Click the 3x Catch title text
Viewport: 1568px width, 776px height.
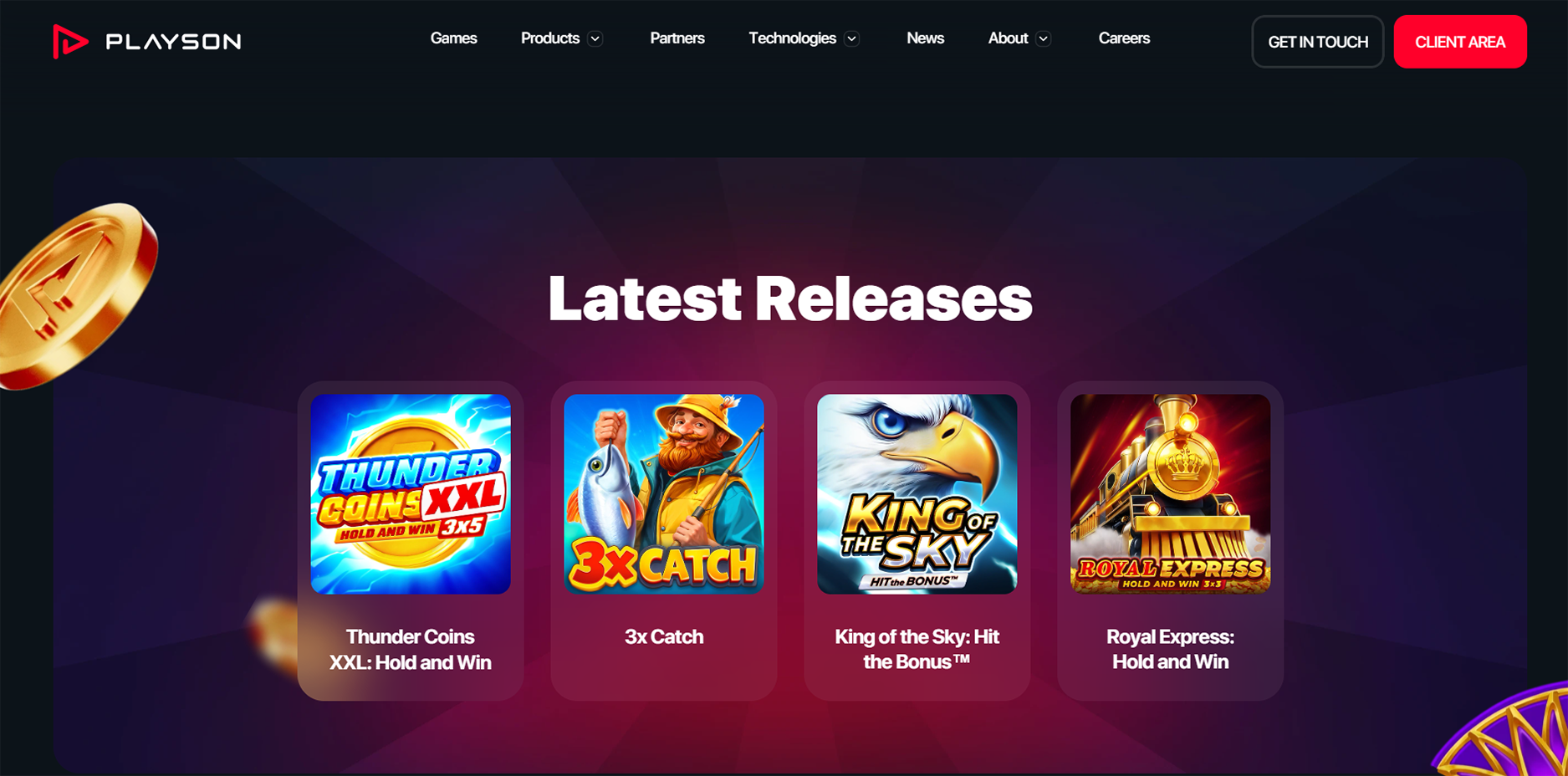[x=664, y=637]
